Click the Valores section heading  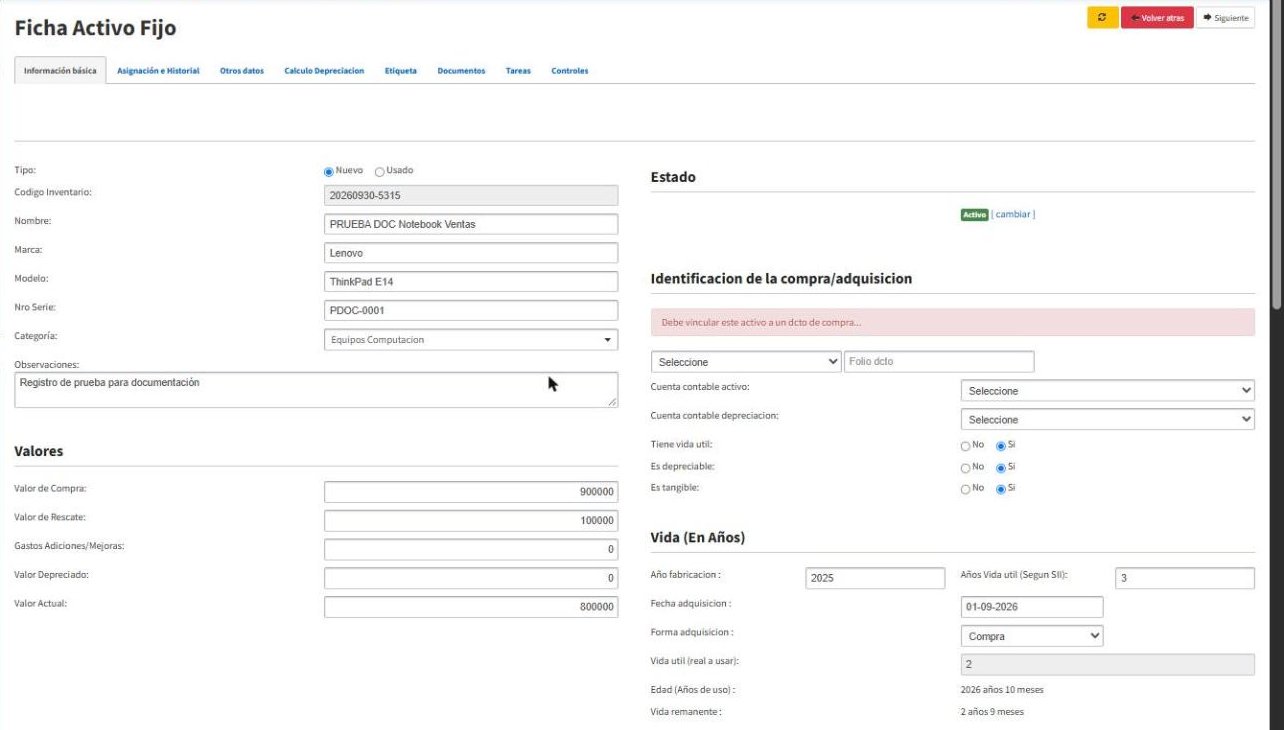pyautogui.click(x=39, y=451)
